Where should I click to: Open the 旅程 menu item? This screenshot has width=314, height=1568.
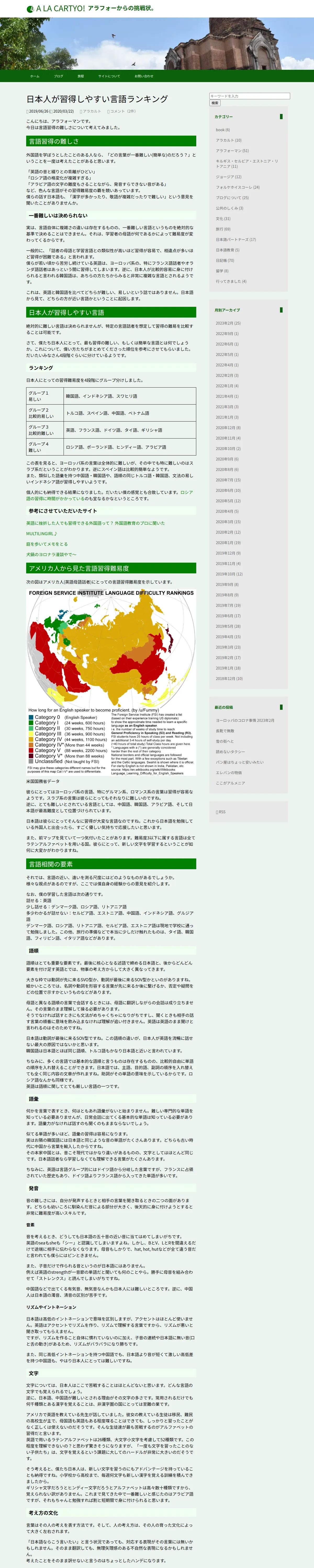click(81, 76)
